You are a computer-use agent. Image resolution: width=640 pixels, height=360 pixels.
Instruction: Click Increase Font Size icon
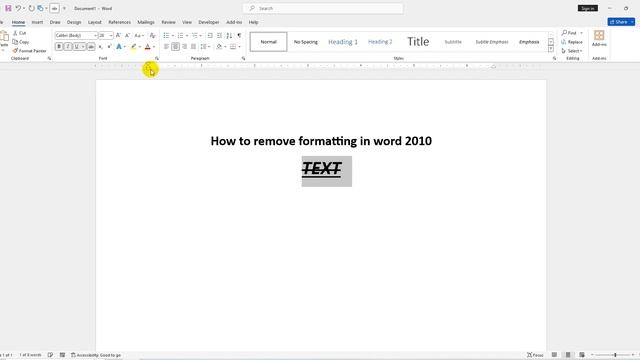118,36
